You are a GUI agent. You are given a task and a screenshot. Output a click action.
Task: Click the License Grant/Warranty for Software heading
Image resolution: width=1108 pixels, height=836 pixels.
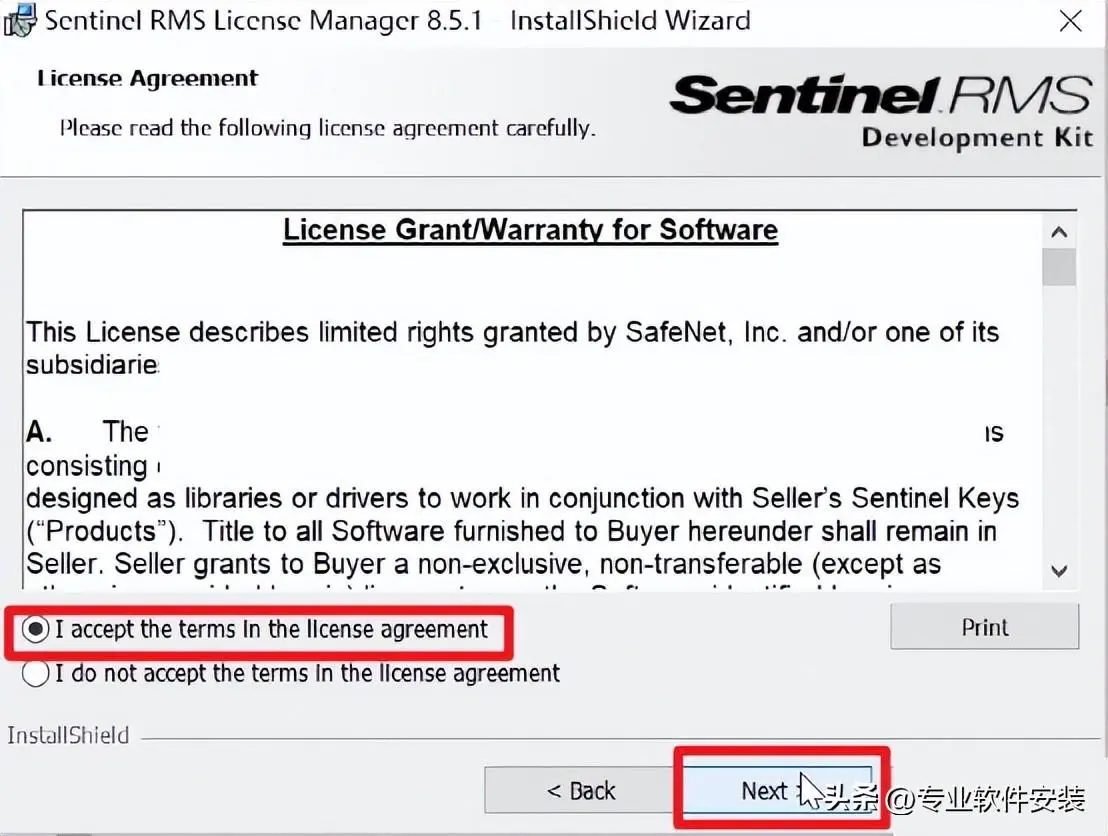(x=530, y=230)
